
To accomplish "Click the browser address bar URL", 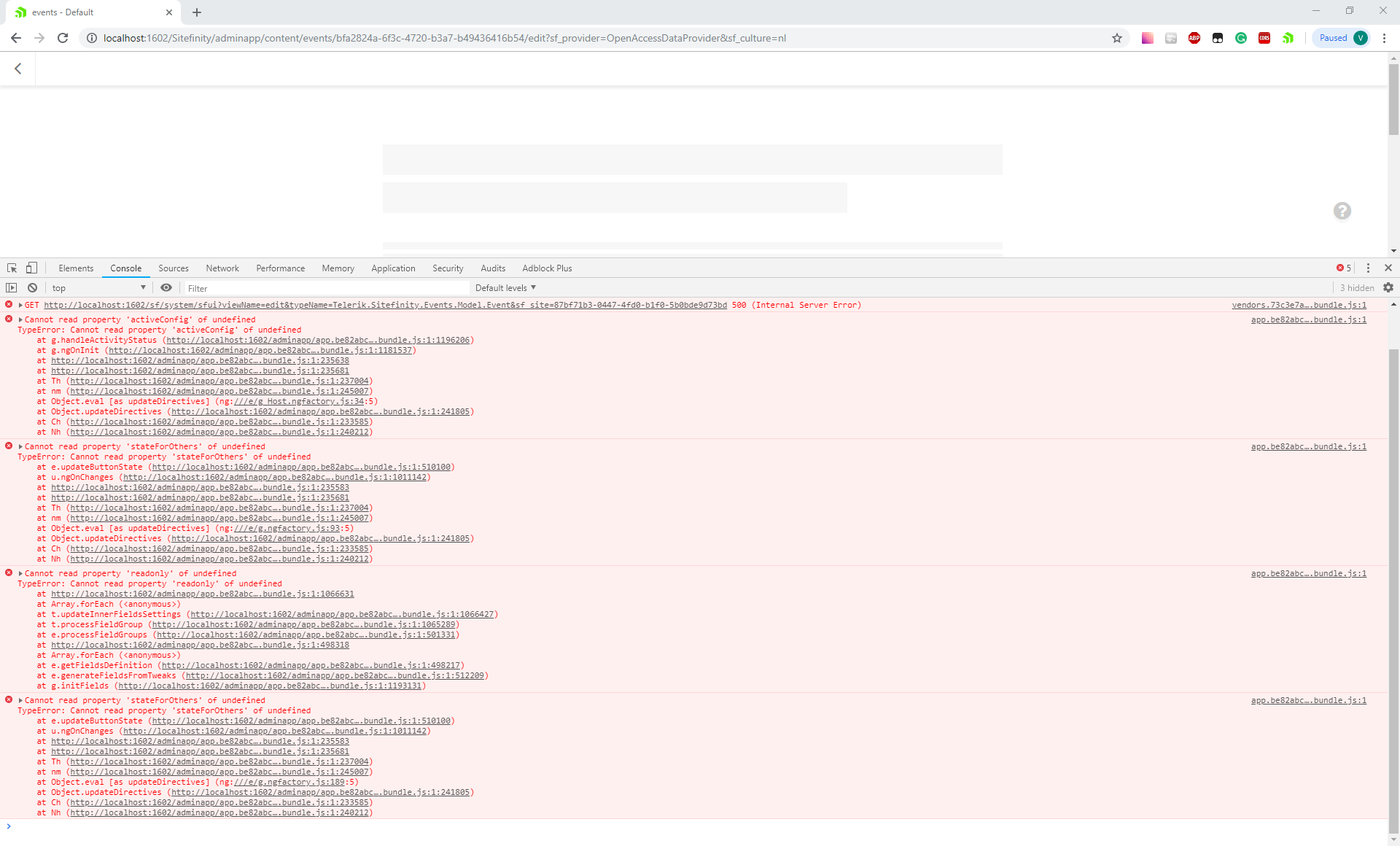I will tap(444, 38).
